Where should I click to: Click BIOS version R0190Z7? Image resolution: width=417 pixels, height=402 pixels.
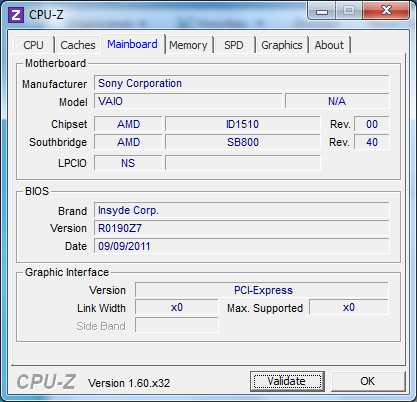242,228
